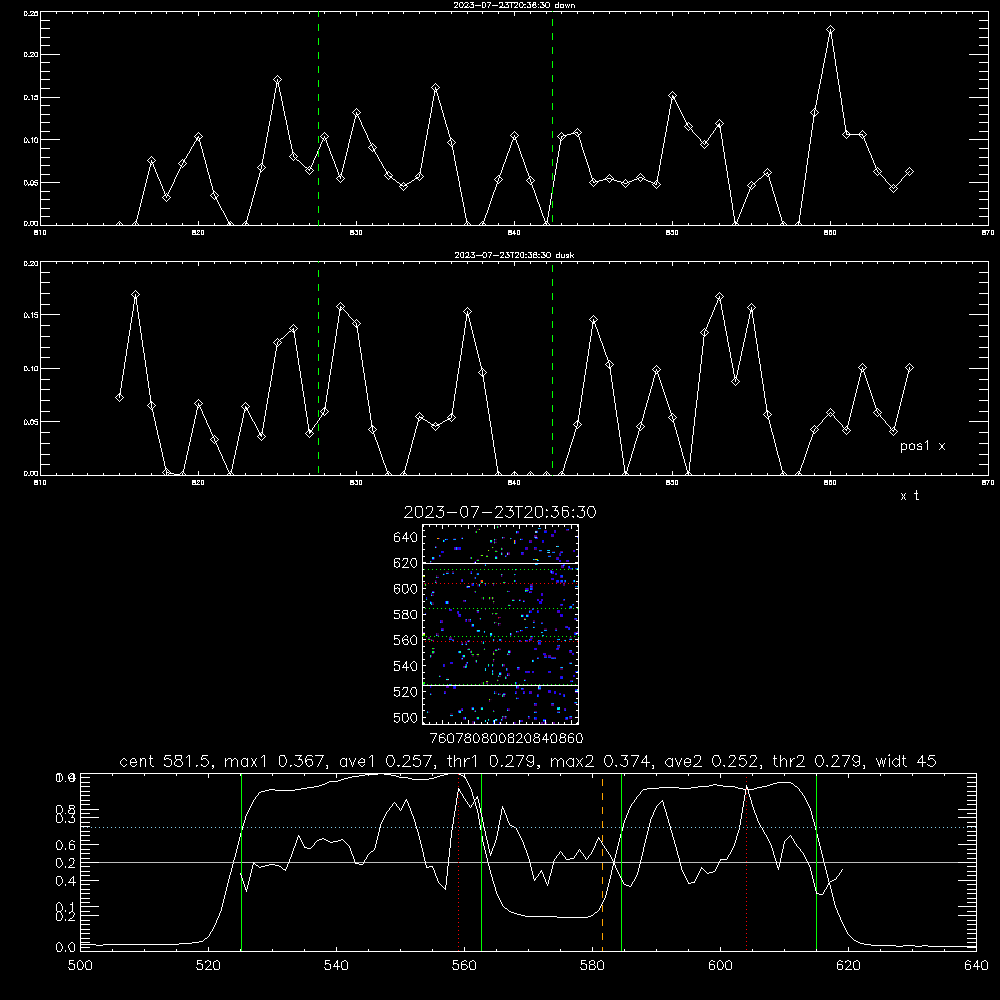This screenshot has width=1000, height=1000.
Task: Click the "640" x-axis label of the bottom plot
Action: coord(976,966)
